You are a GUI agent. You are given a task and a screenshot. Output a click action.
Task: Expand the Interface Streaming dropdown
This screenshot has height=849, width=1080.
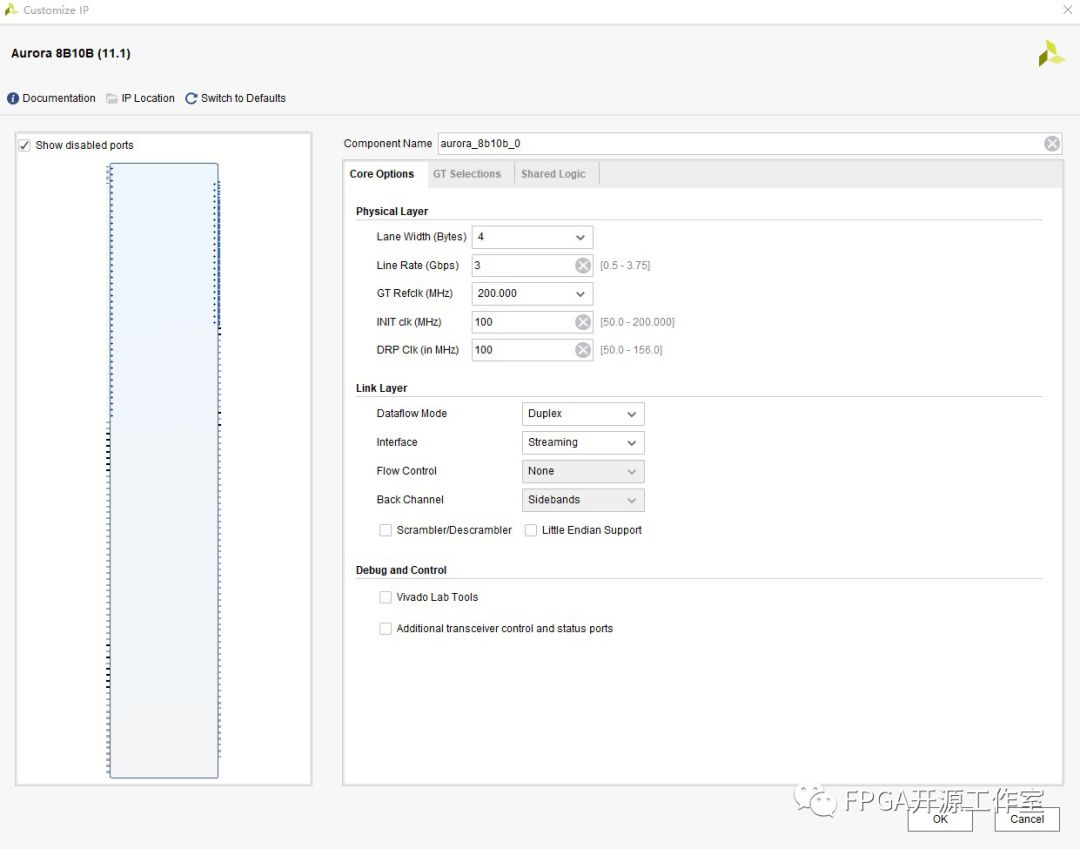coord(583,442)
